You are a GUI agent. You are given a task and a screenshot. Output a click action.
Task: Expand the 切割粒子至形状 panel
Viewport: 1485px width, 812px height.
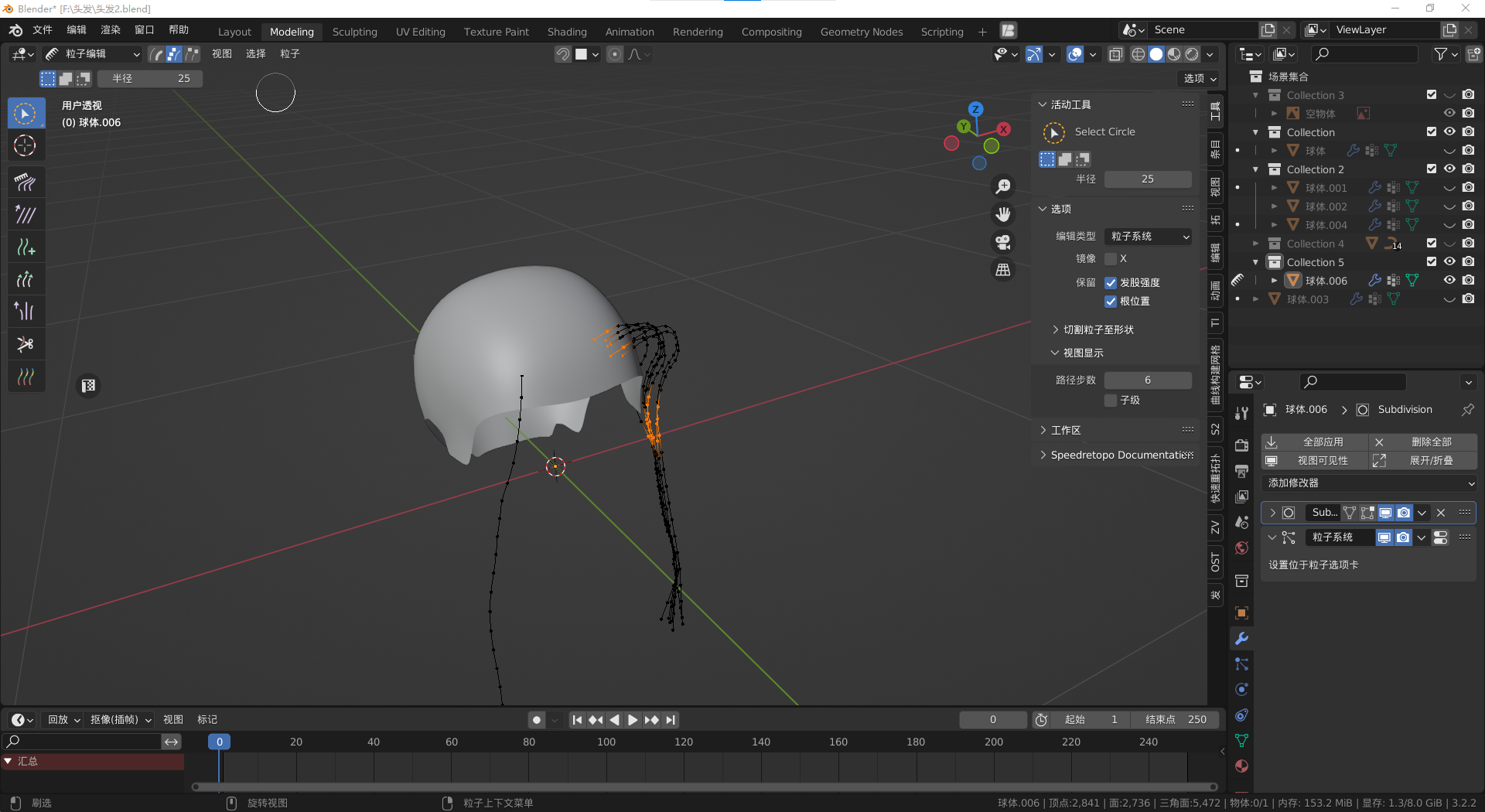click(x=1098, y=330)
